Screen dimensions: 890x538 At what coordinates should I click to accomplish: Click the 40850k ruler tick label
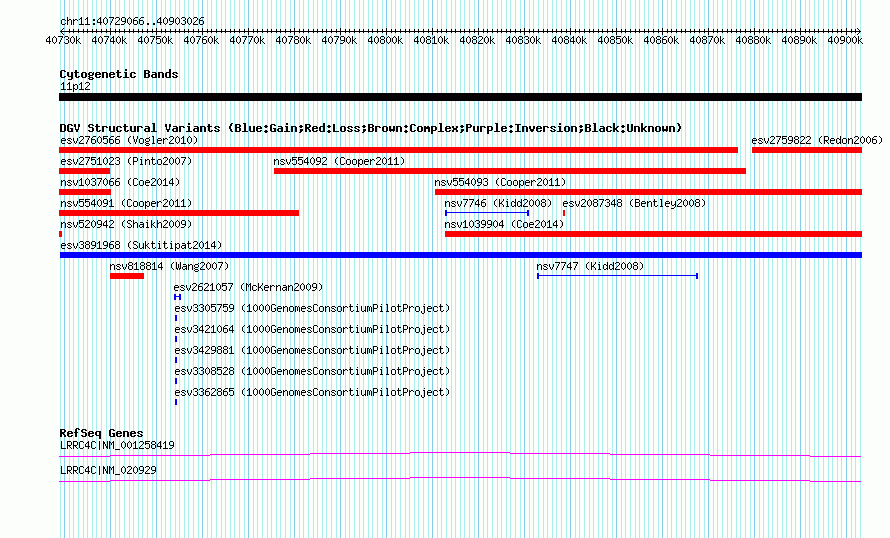[615, 40]
